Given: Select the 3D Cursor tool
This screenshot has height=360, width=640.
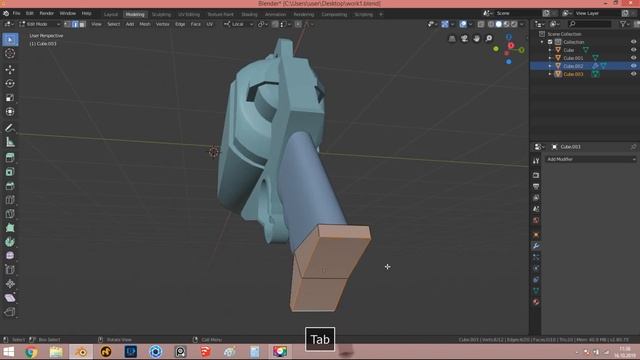Looking at the screenshot, I should [10, 53].
